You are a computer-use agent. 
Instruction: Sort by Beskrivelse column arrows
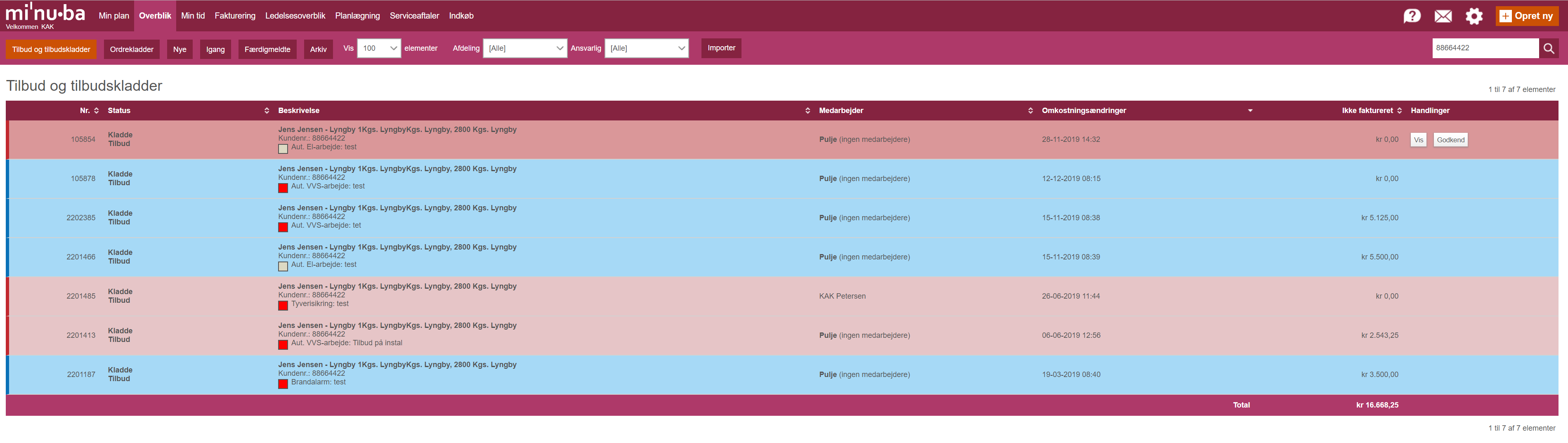pyautogui.click(x=808, y=110)
